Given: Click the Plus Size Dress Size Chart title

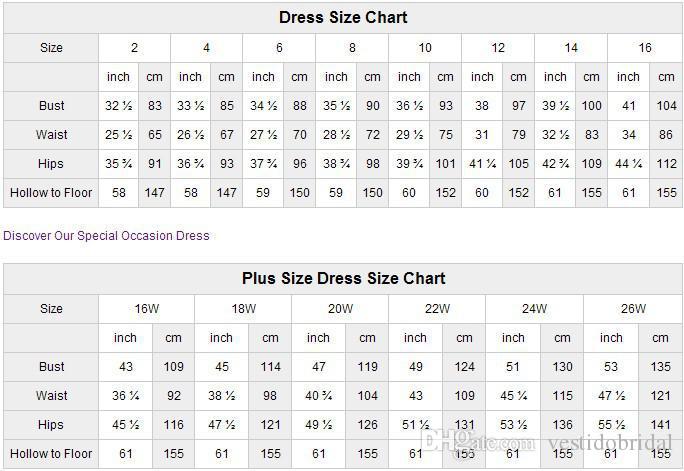Looking at the screenshot, I should [343, 279].
